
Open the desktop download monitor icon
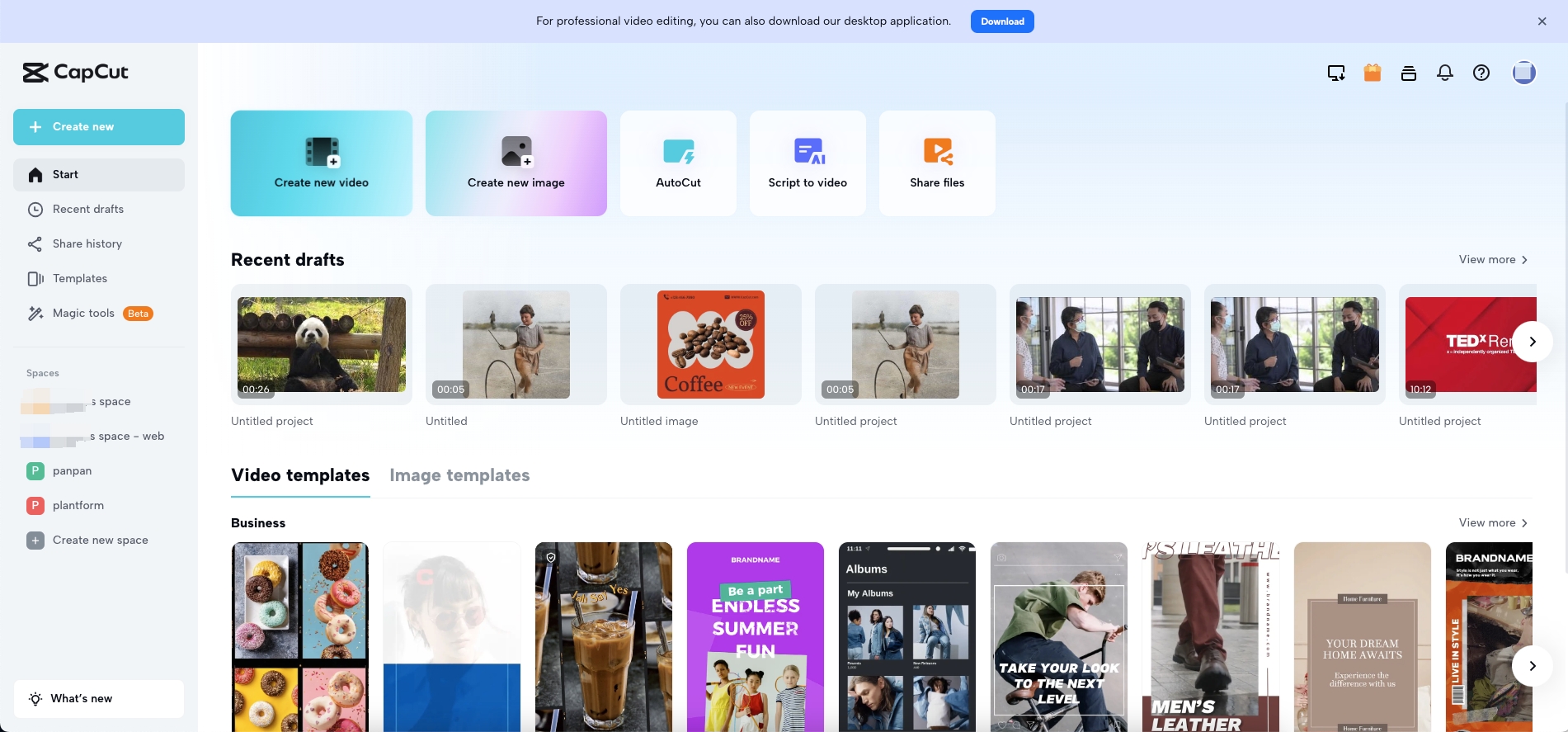(1336, 73)
